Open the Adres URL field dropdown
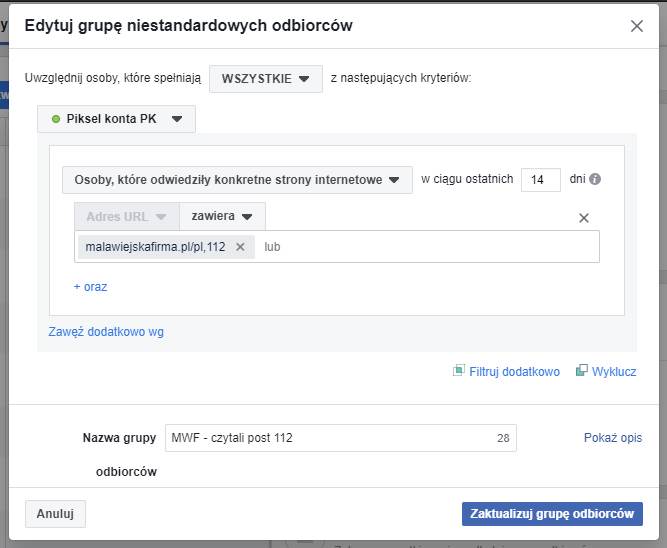This screenshot has width=667, height=548. [126, 216]
